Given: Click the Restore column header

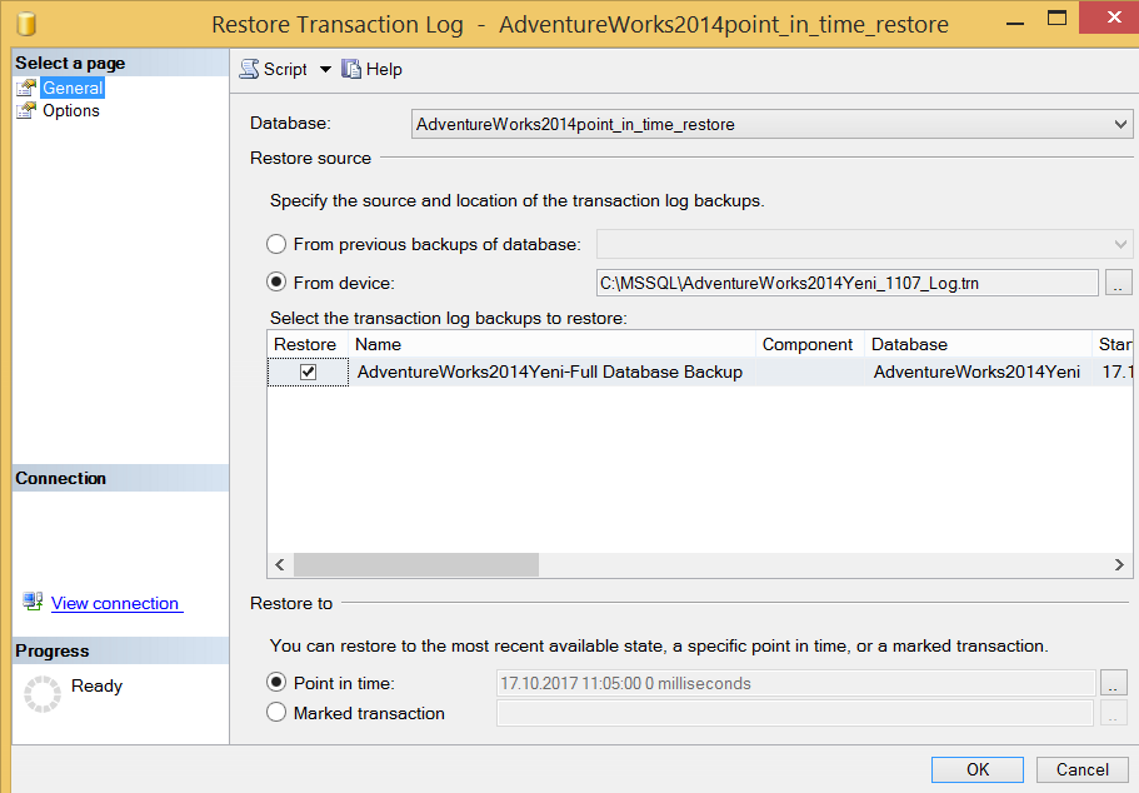Looking at the screenshot, I should click(308, 344).
